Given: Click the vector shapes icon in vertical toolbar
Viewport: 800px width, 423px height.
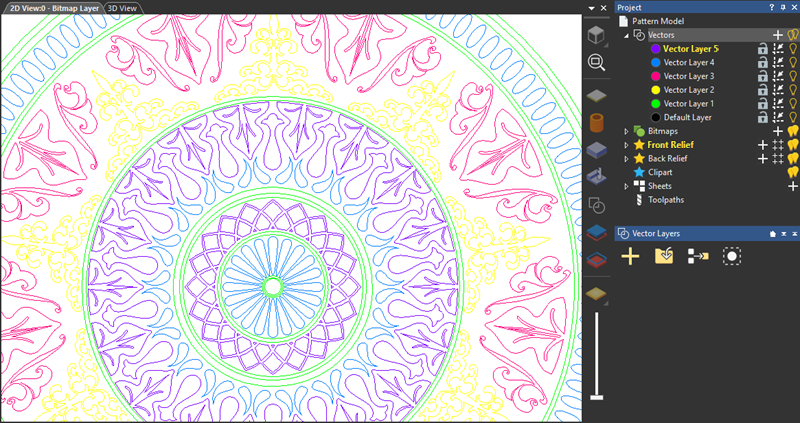Looking at the screenshot, I should point(596,205).
